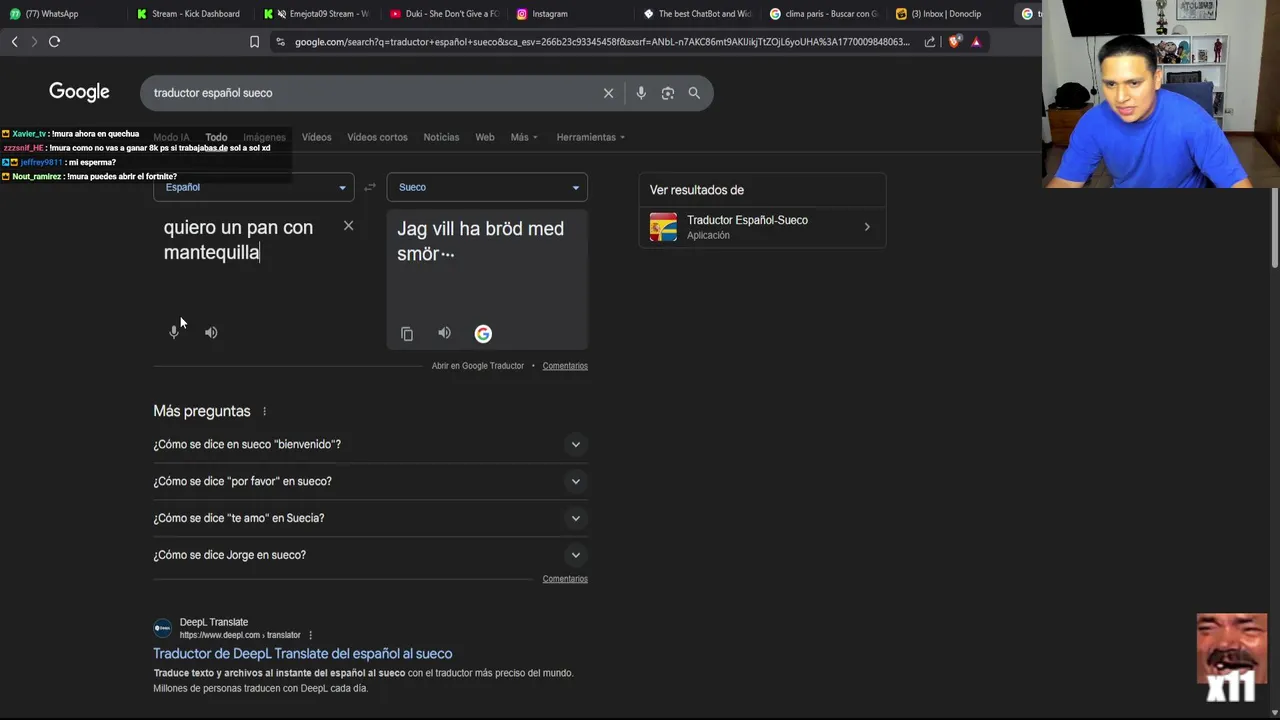Click the Traductor Español-Sueco app icon
The height and width of the screenshot is (720, 1280).
[x=663, y=227]
